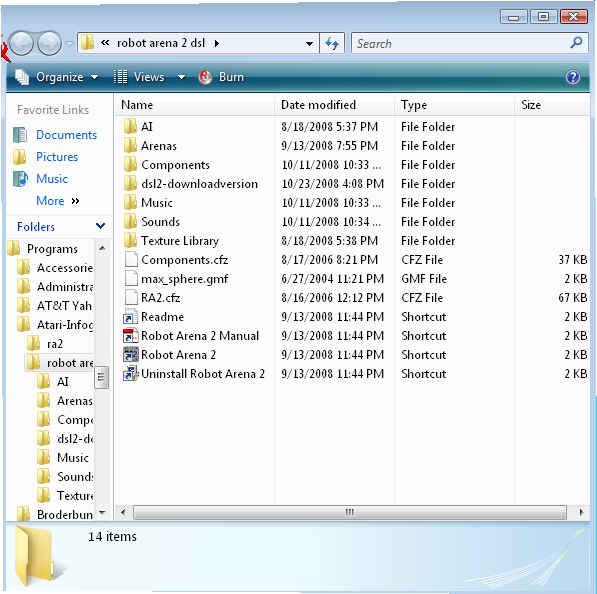Click the '37 KB' size of Components.cfz
The height and width of the screenshot is (594, 597).
click(572, 260)
